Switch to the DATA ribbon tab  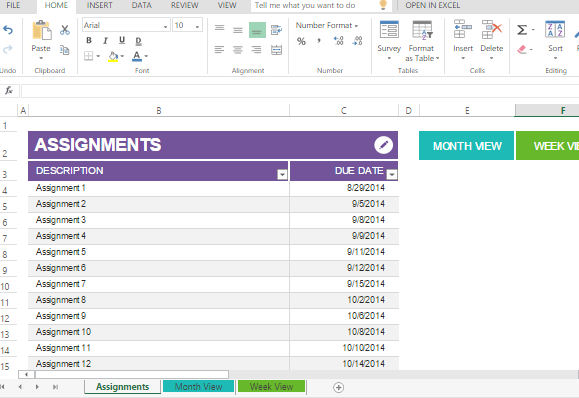point(141,6)
